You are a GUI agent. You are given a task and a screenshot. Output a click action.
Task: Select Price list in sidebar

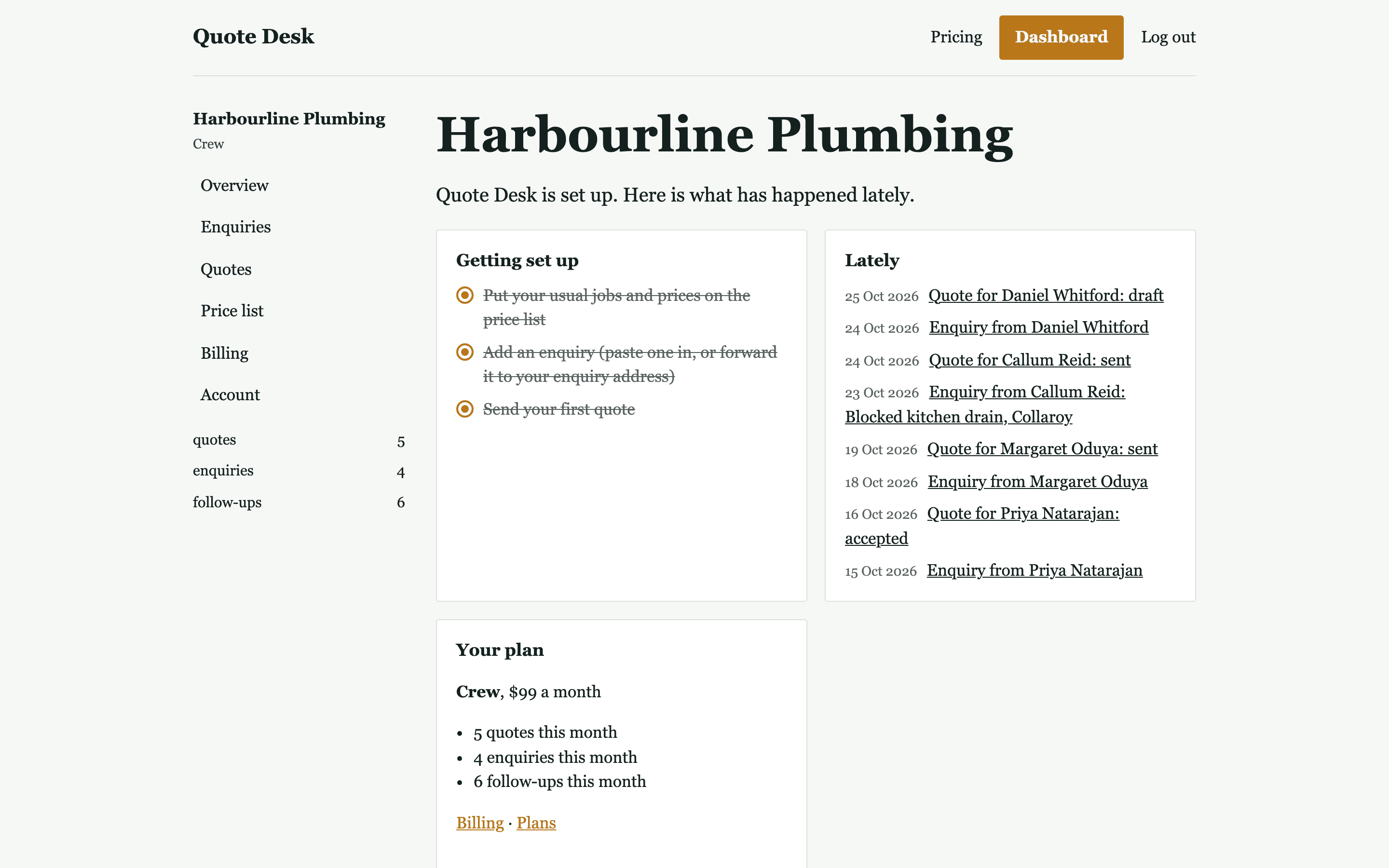click(x=232, y=311)
